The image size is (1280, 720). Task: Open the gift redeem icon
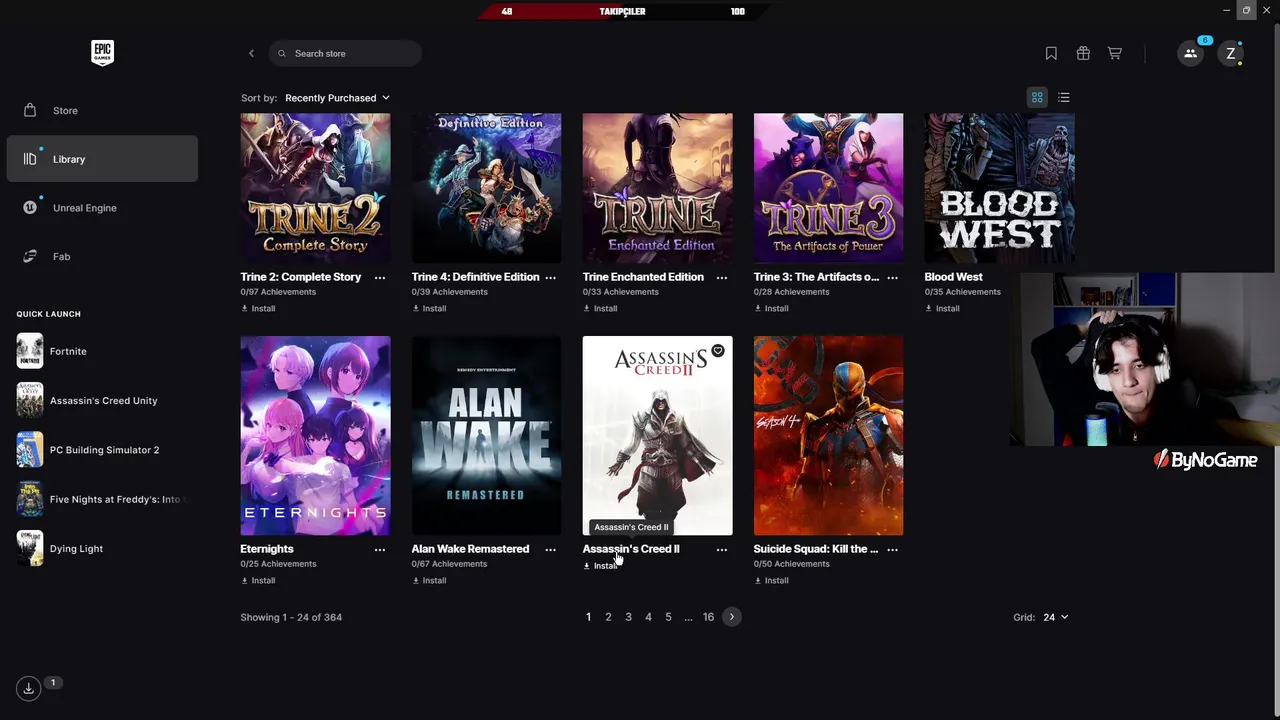click(x=1083, y=53)
